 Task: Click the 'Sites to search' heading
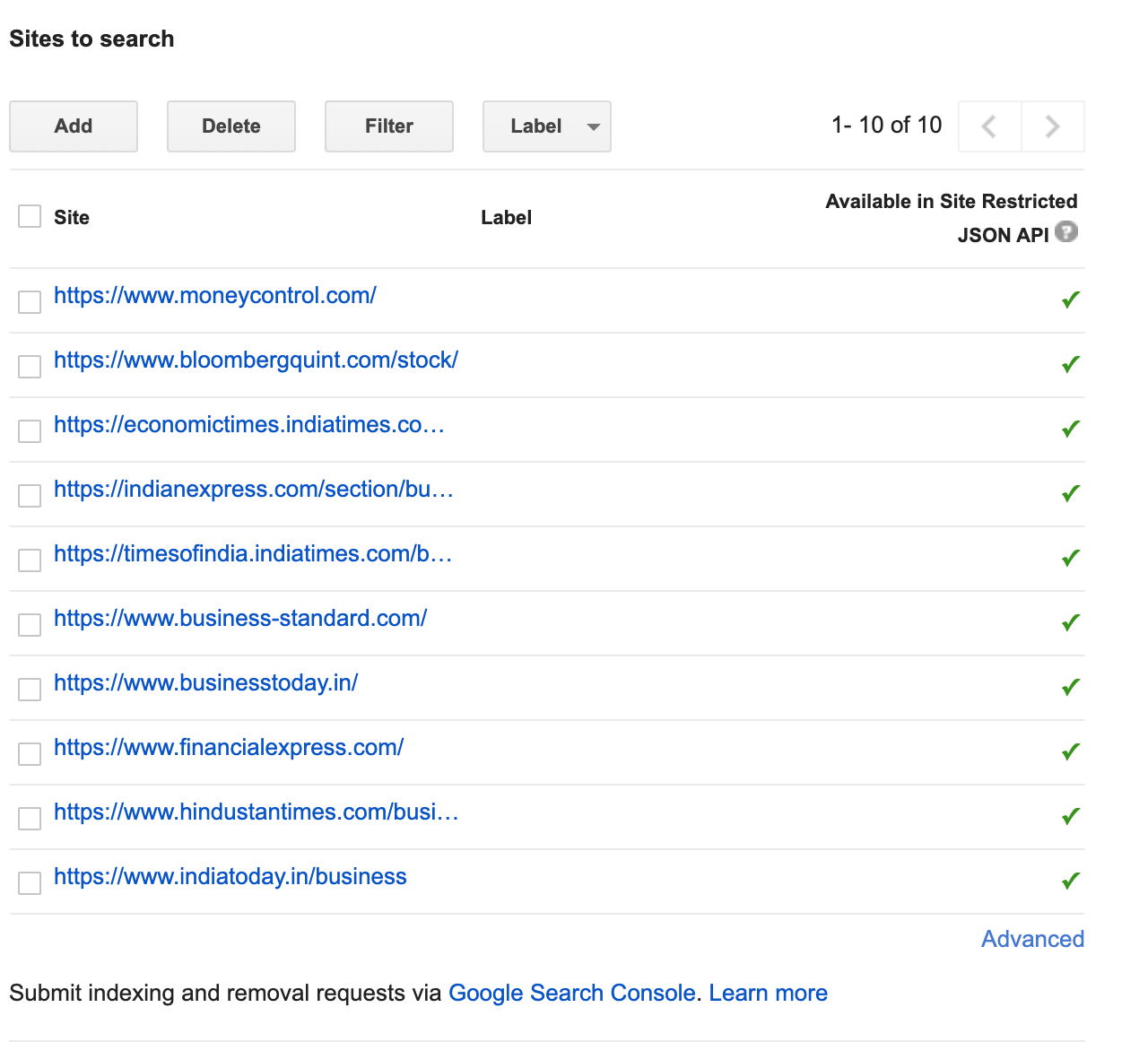(x=91, y=39)
